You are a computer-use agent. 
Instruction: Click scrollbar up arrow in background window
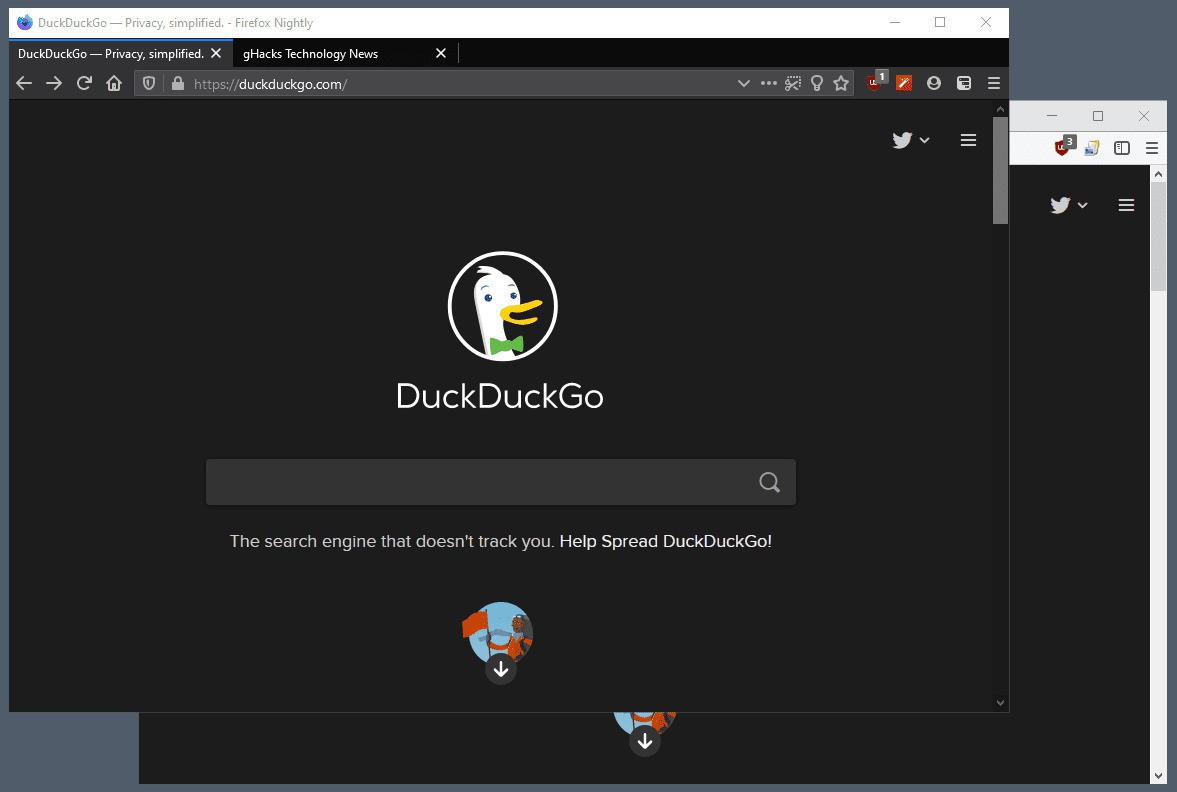[1158, 174]
